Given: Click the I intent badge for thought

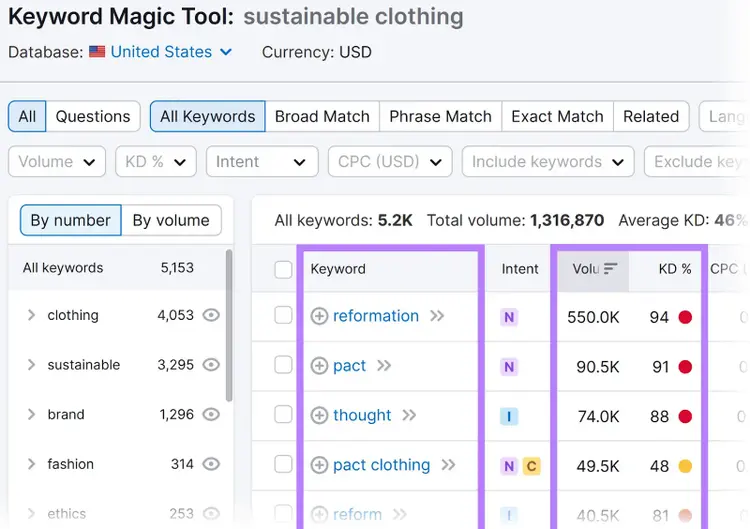Looking at the screenshot, I should [509, 417].
